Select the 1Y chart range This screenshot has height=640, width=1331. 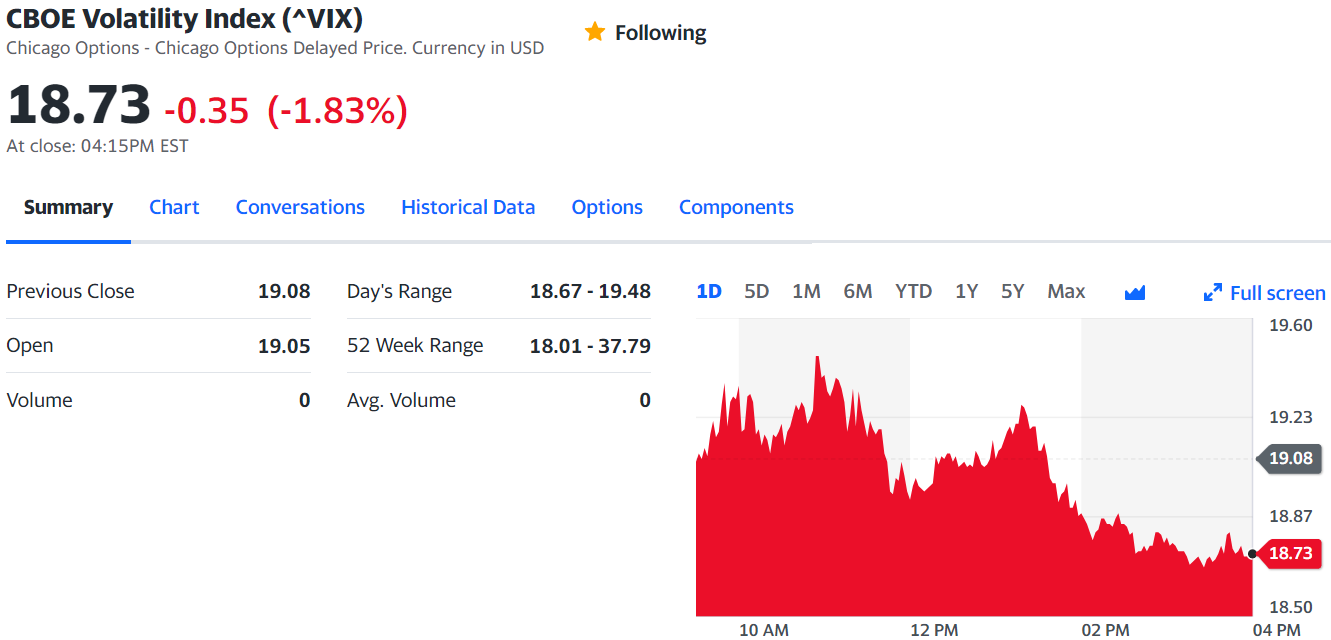coord(966,291)
